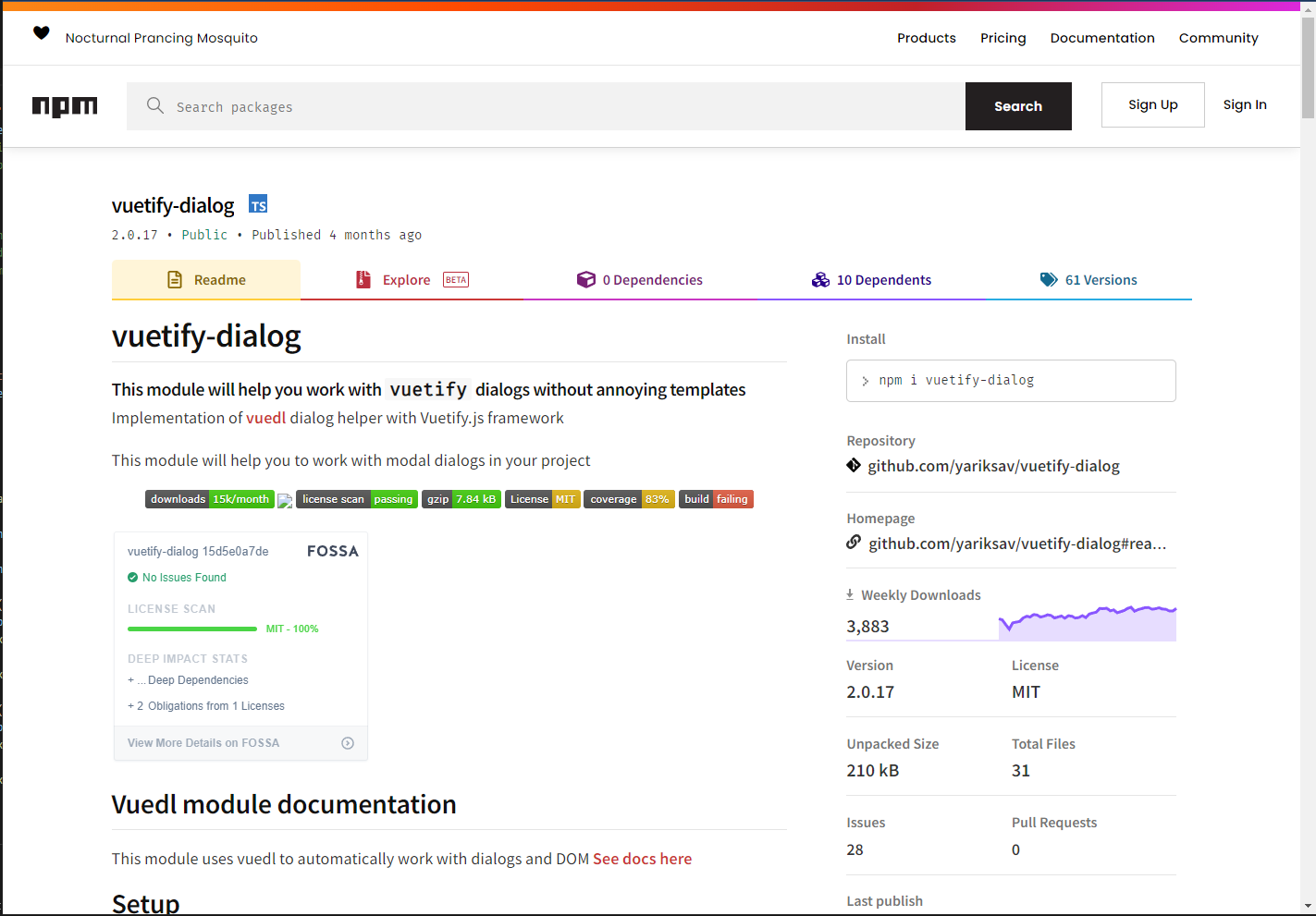Click the license scan passing badge
The width and height of the screenshot is (1316, 916).
pos(357,499)
